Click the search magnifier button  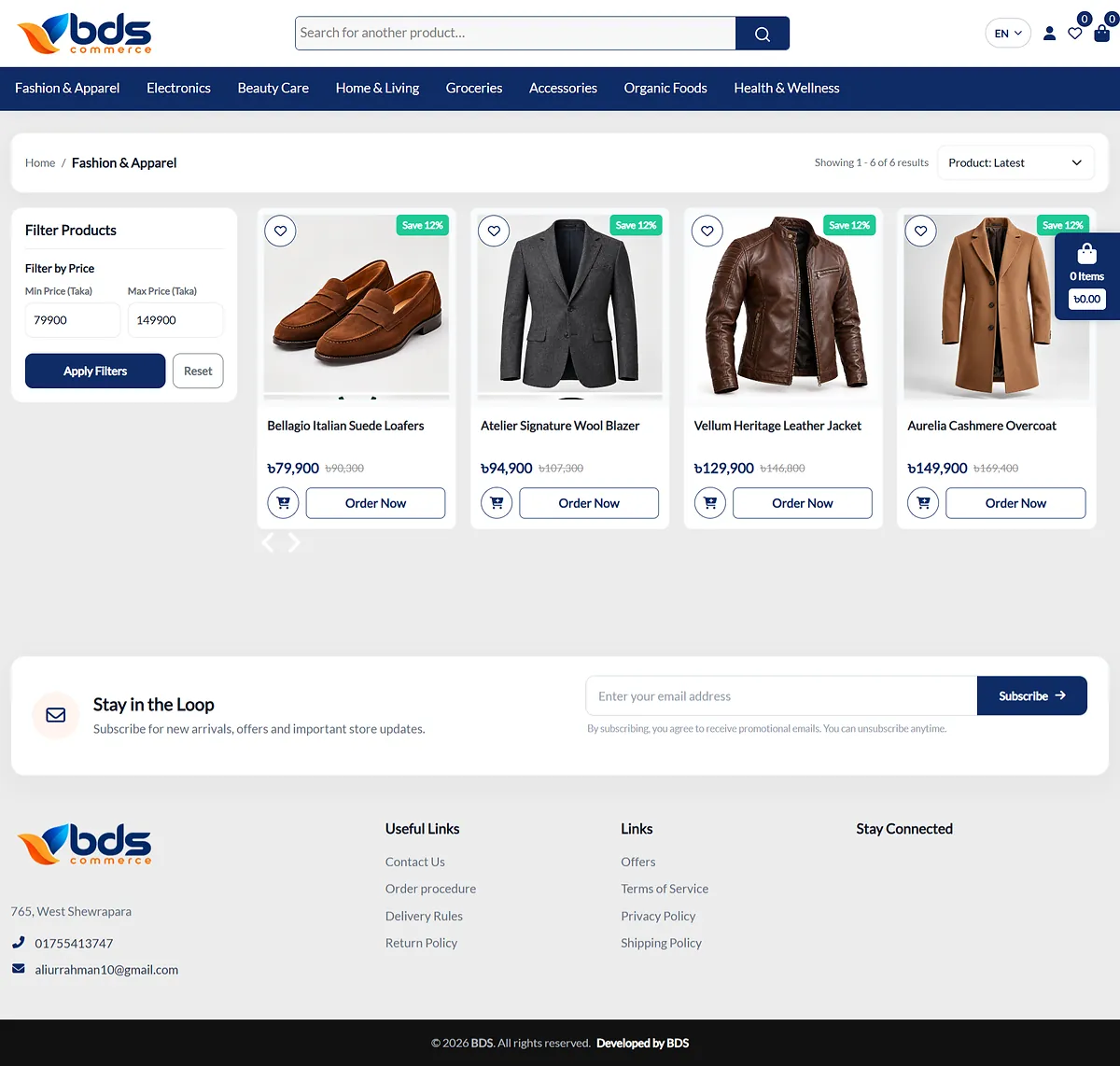(763, 34)
